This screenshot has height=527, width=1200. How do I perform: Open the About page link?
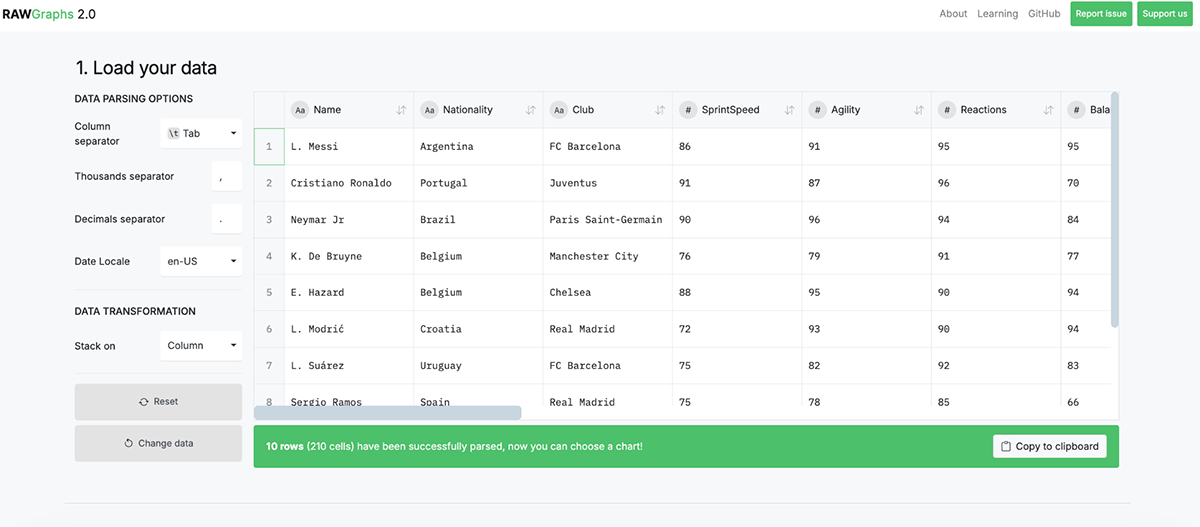(953, 14)
